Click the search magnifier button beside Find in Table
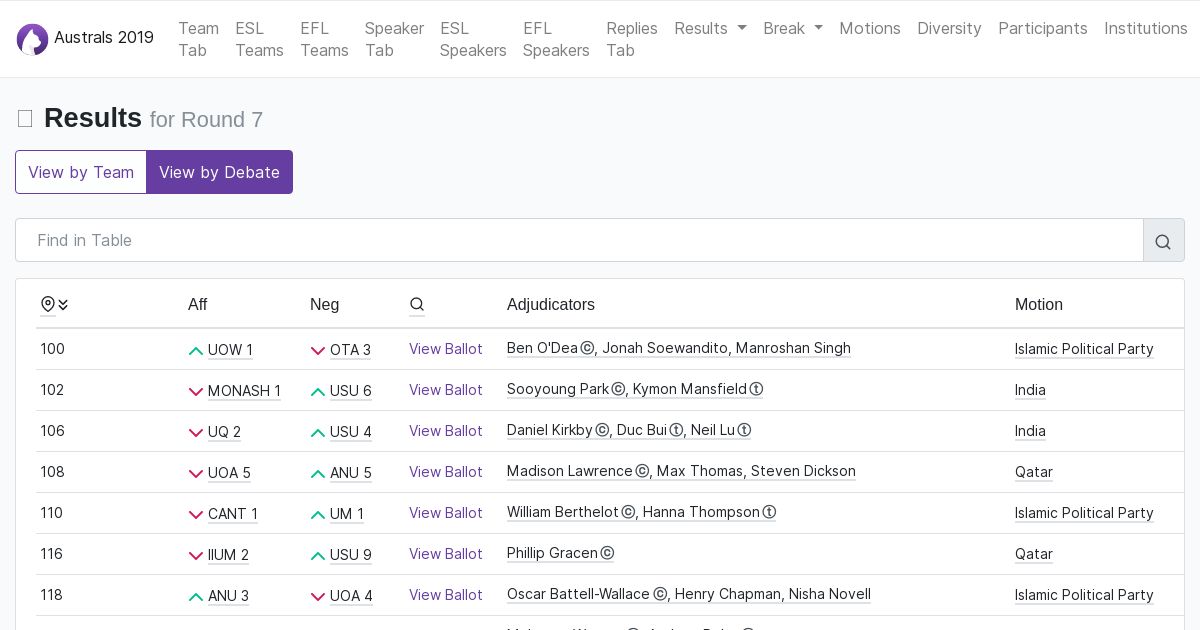The width and height of the screenshot is (1200, 630). pyautogui.click(x=1163, y=241)
